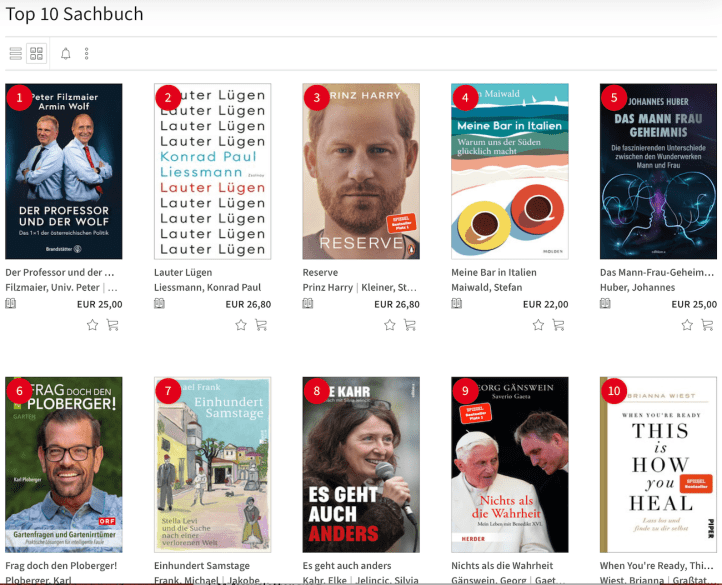Mark 'Meine Bar in Italien' as favorite
Screen dimensions: 722x585
click(538, 325)
